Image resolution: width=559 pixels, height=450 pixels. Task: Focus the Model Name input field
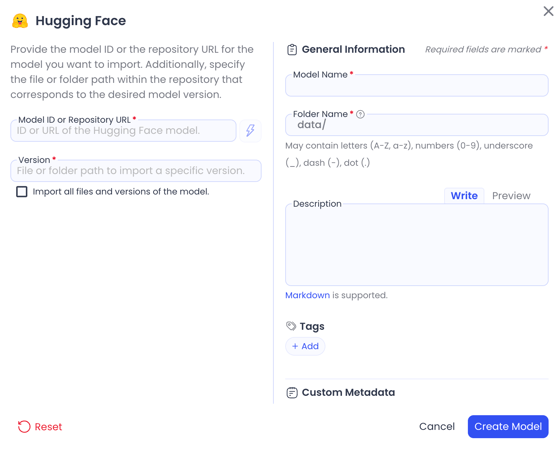417,86
